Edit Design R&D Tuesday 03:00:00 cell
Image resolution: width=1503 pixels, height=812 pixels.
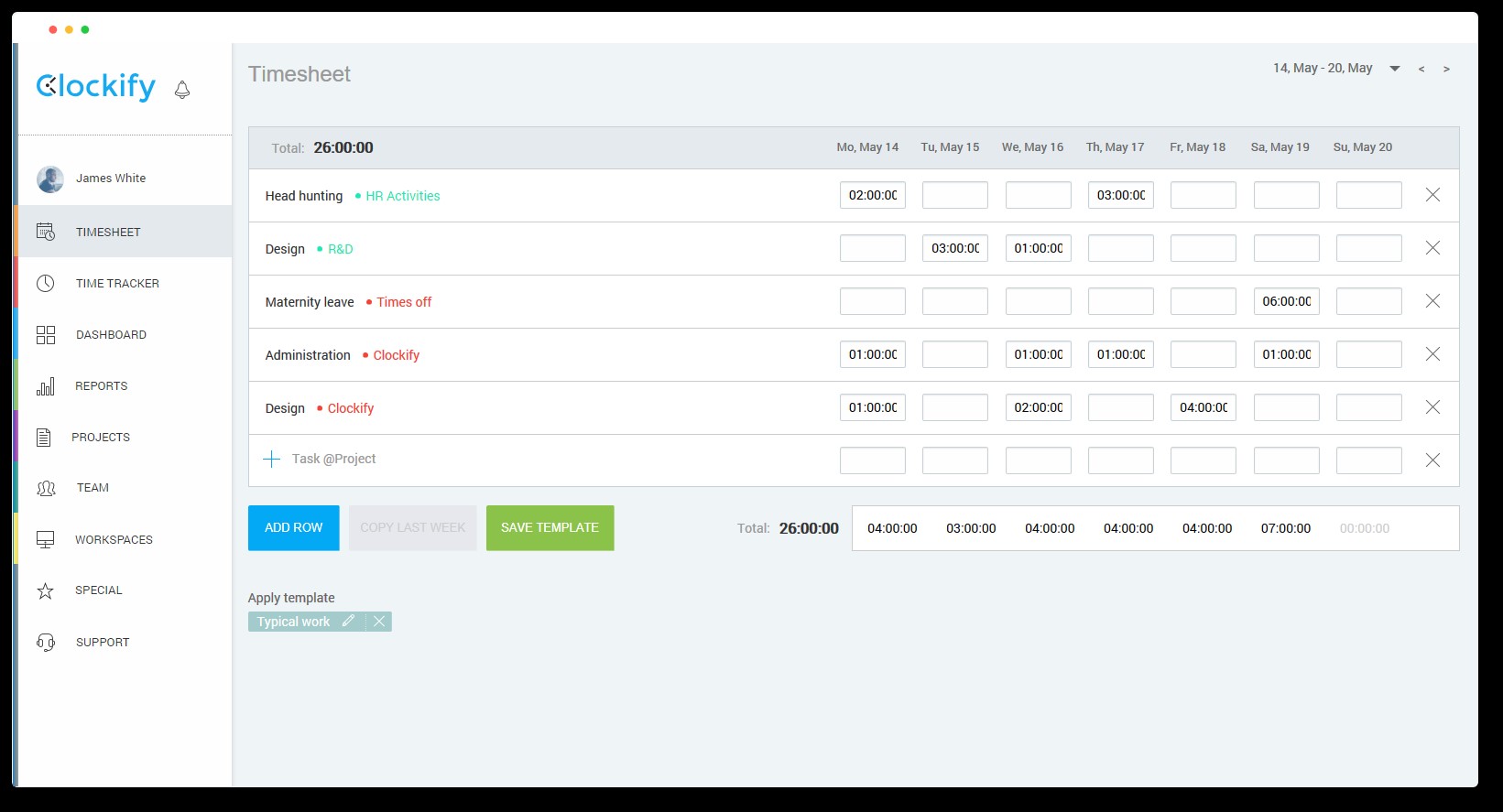click(955, 248)
